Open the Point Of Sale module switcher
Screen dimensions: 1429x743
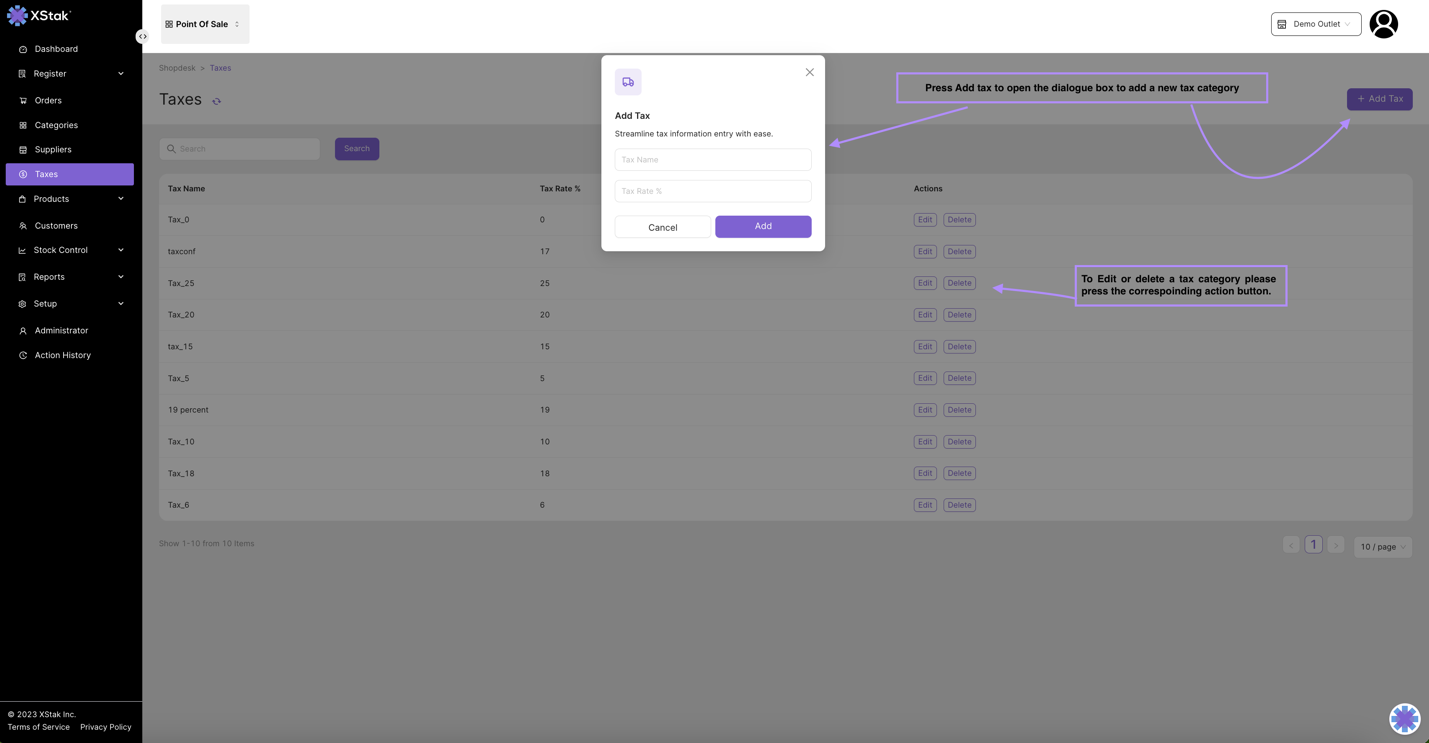[204, 24]
